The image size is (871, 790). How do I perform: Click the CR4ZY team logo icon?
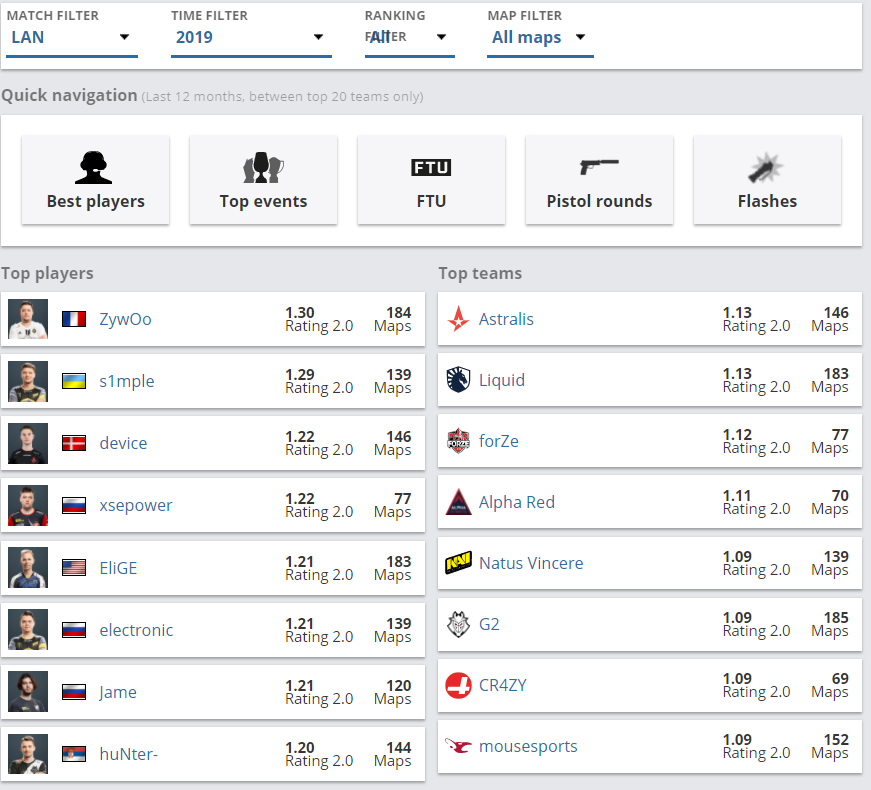[x=458, y=686]
